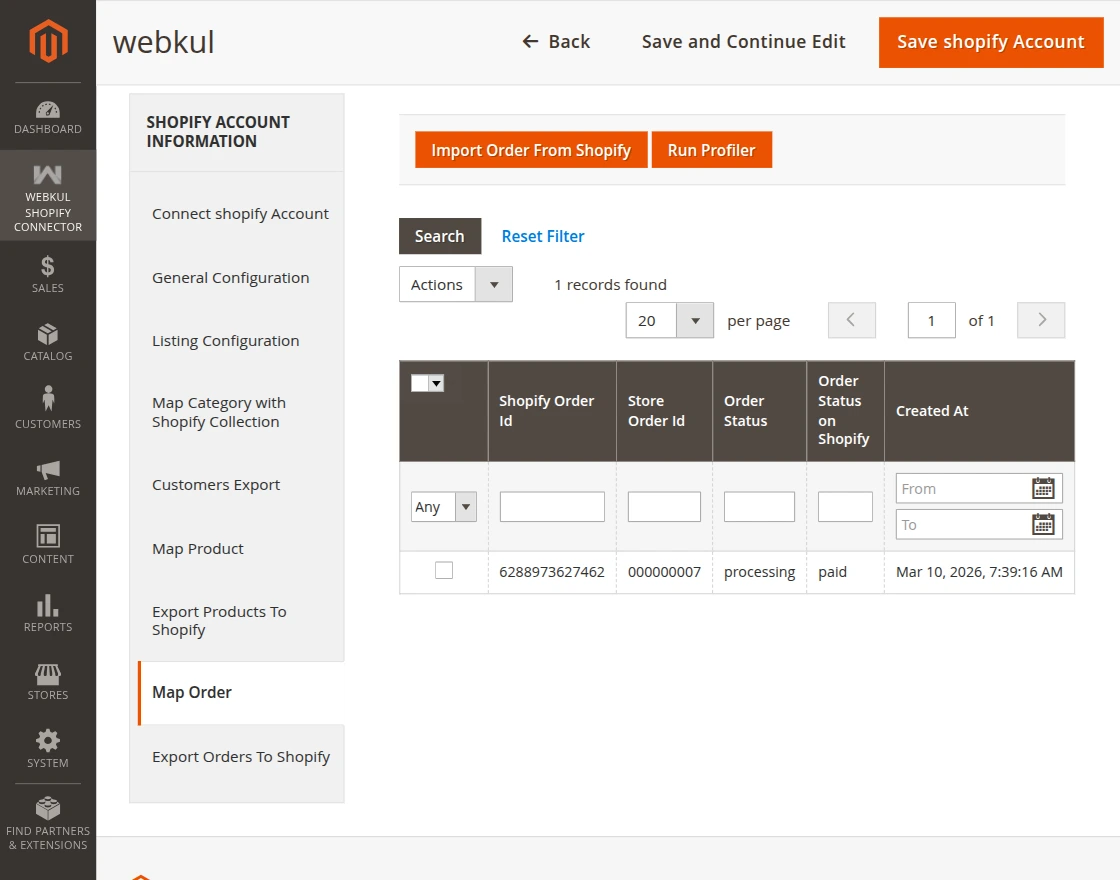
Task: Open the Any filter dropdown
Action: point(444,506)
